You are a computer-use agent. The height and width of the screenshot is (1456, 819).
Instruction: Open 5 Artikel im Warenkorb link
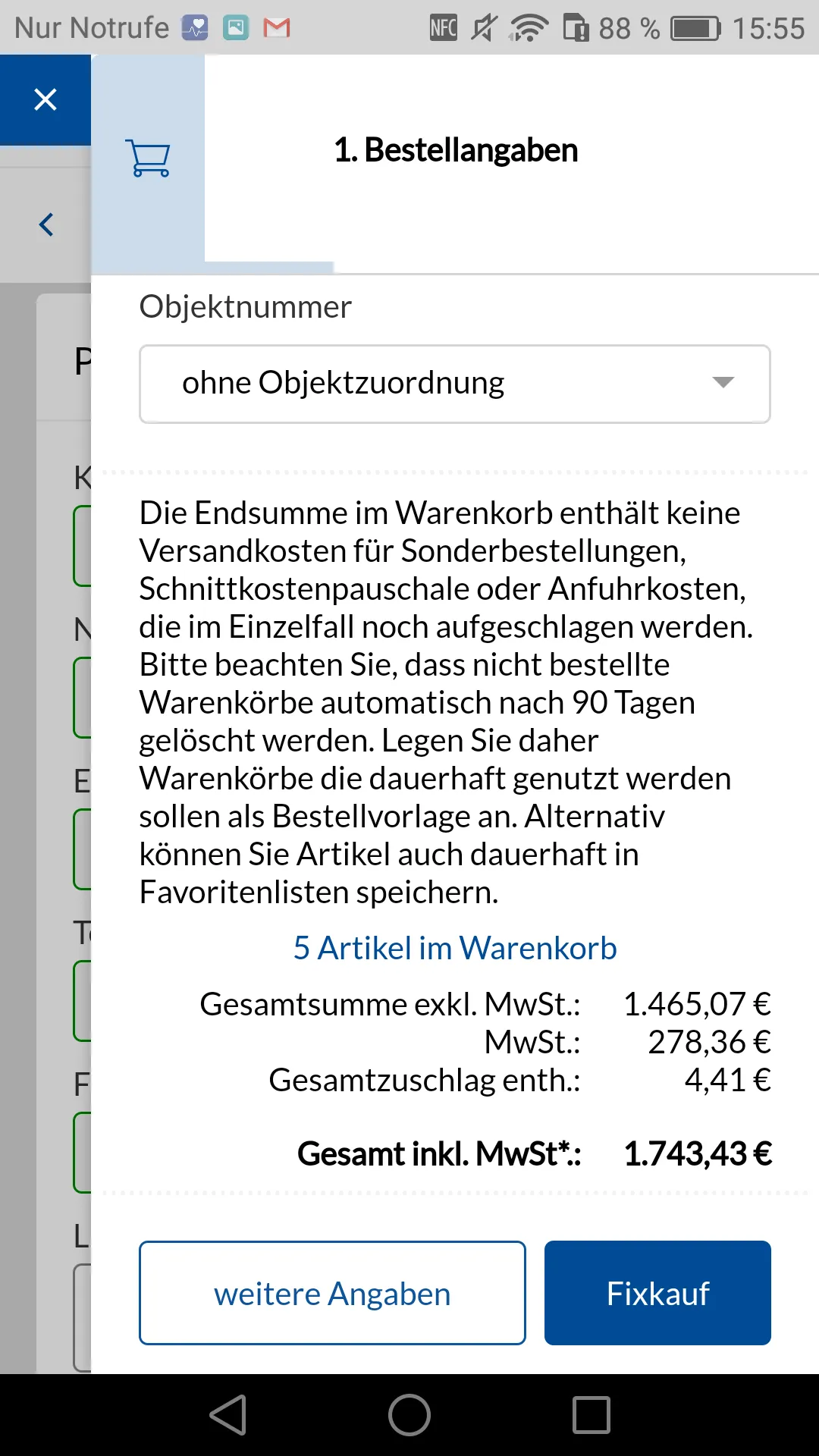coord(455,948)
